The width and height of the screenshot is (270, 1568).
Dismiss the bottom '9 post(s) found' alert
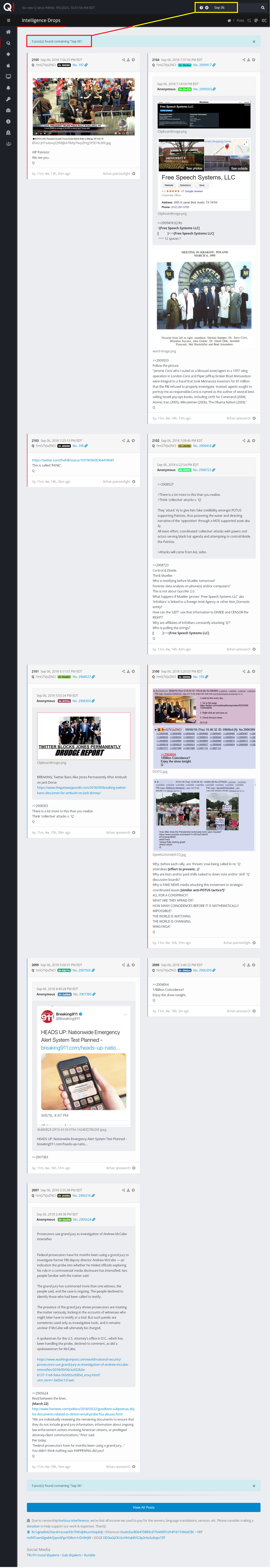point(254,1486)
